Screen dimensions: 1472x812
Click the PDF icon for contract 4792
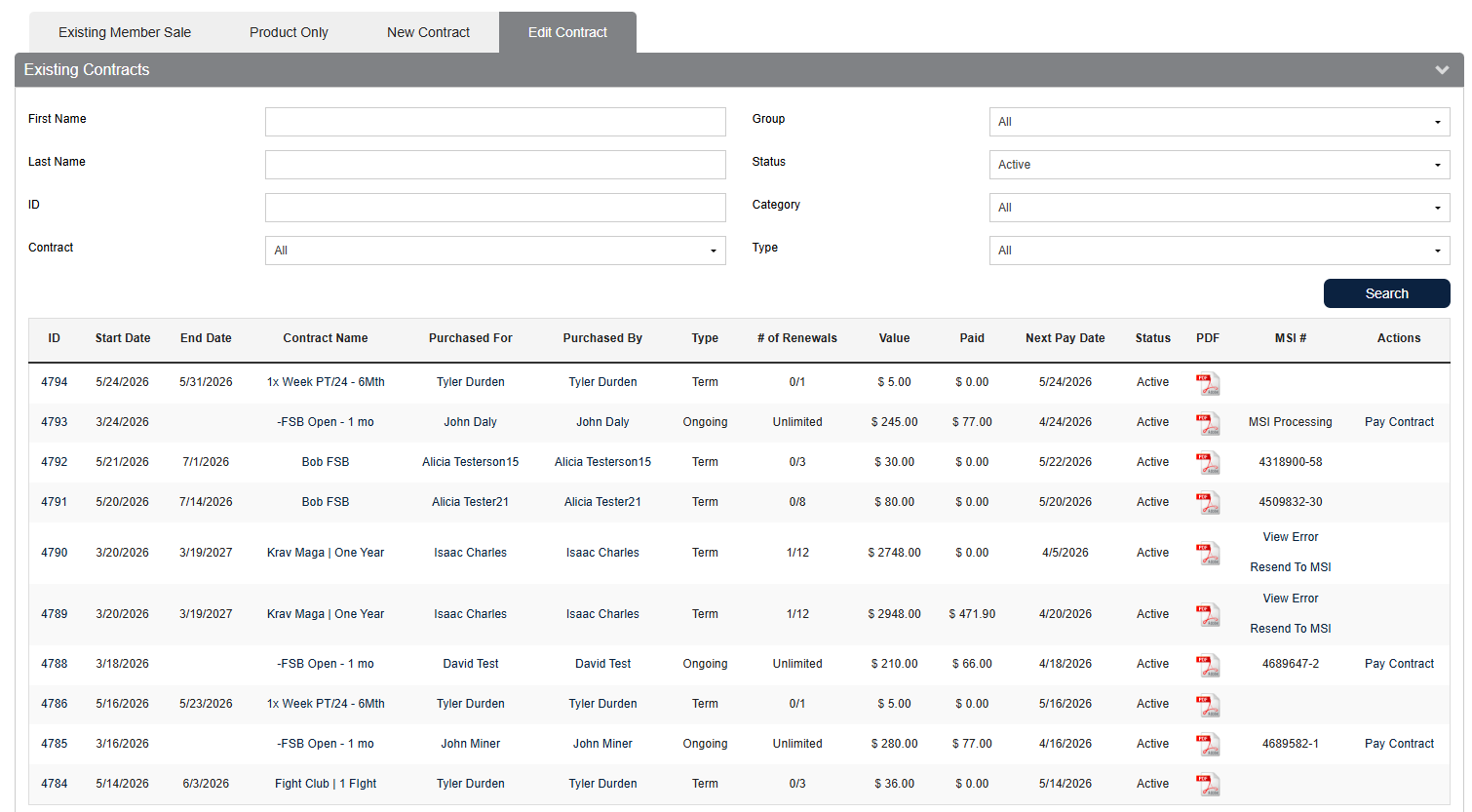tap(1208, 463)
